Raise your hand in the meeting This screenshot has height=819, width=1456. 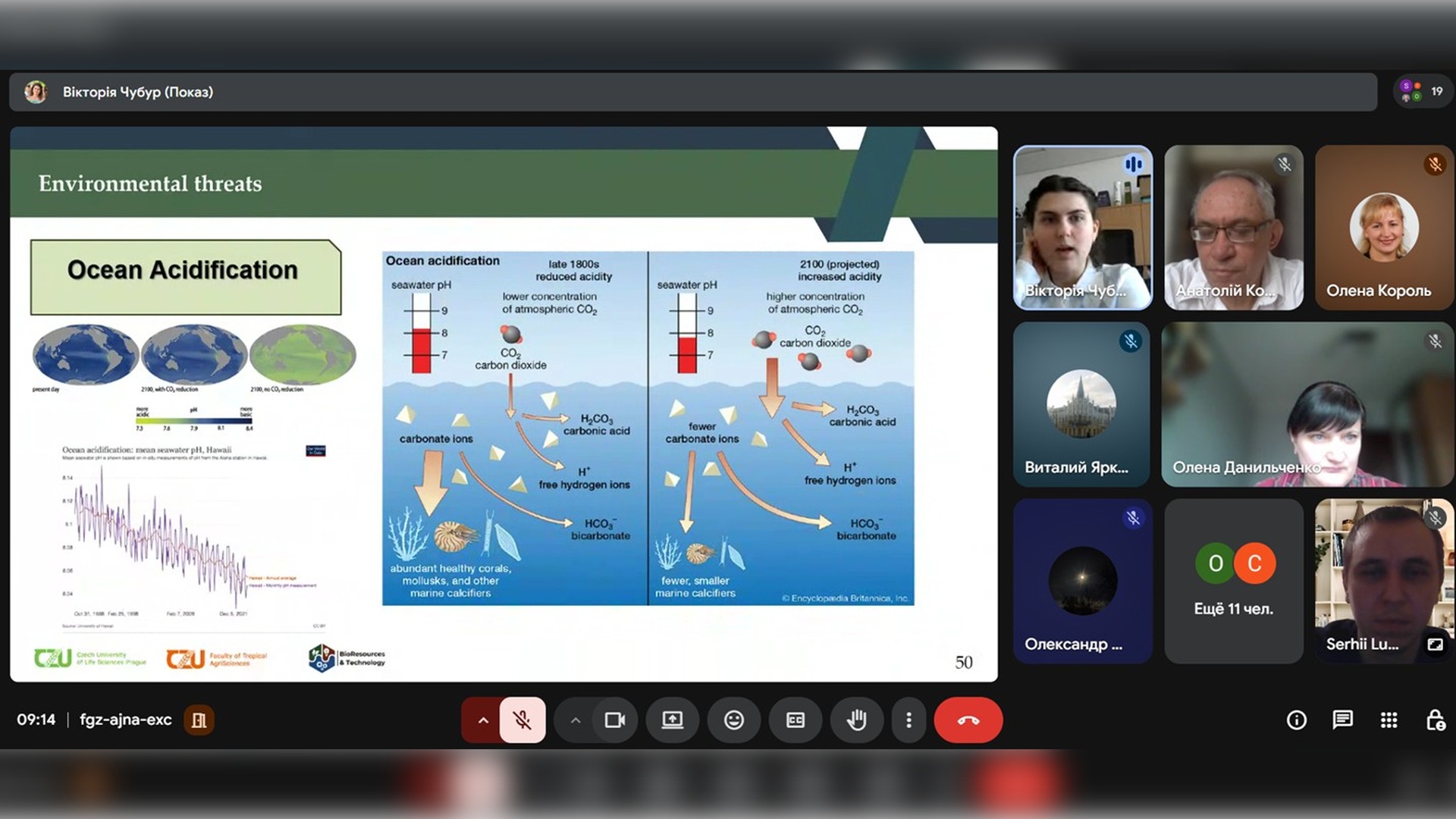856,720
